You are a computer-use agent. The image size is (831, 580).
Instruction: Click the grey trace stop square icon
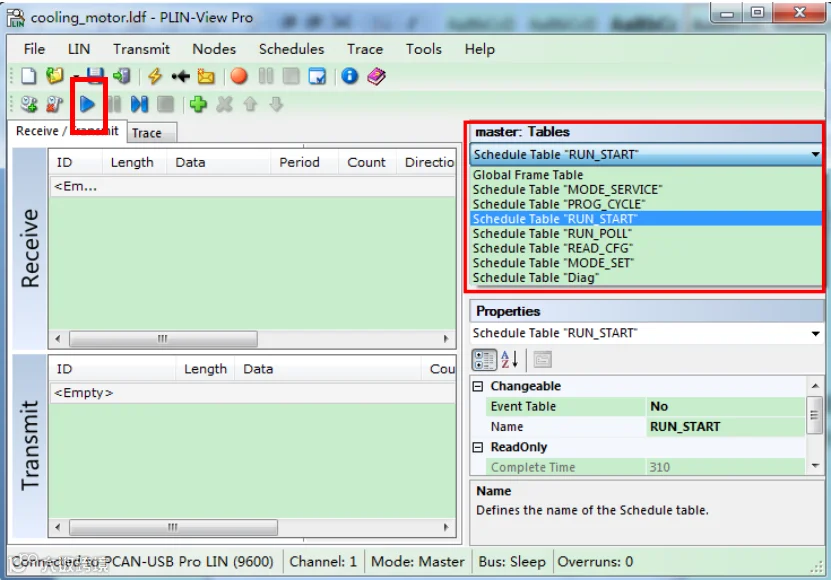point(291,76)
